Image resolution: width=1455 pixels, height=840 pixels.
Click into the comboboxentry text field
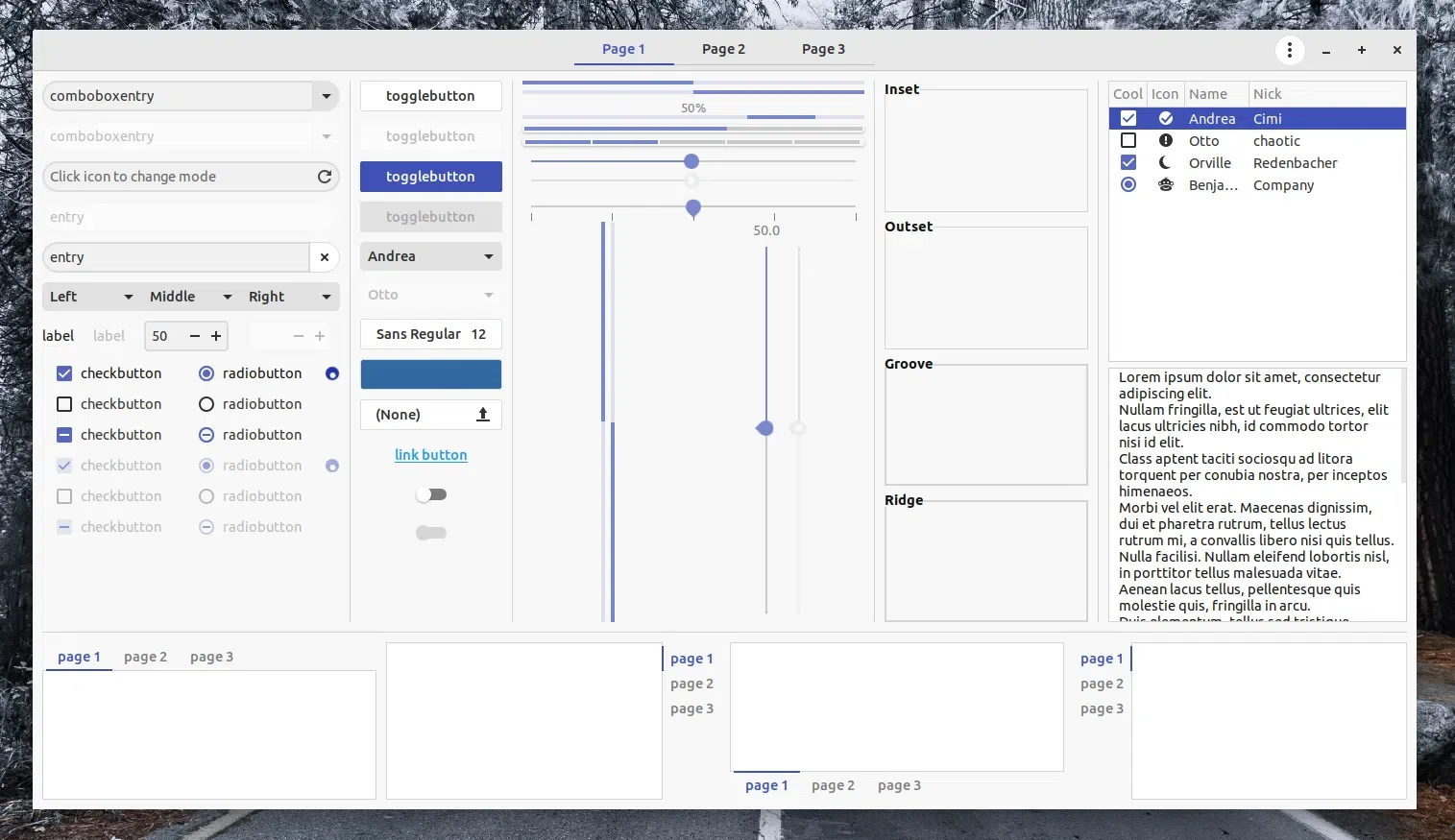178,96
